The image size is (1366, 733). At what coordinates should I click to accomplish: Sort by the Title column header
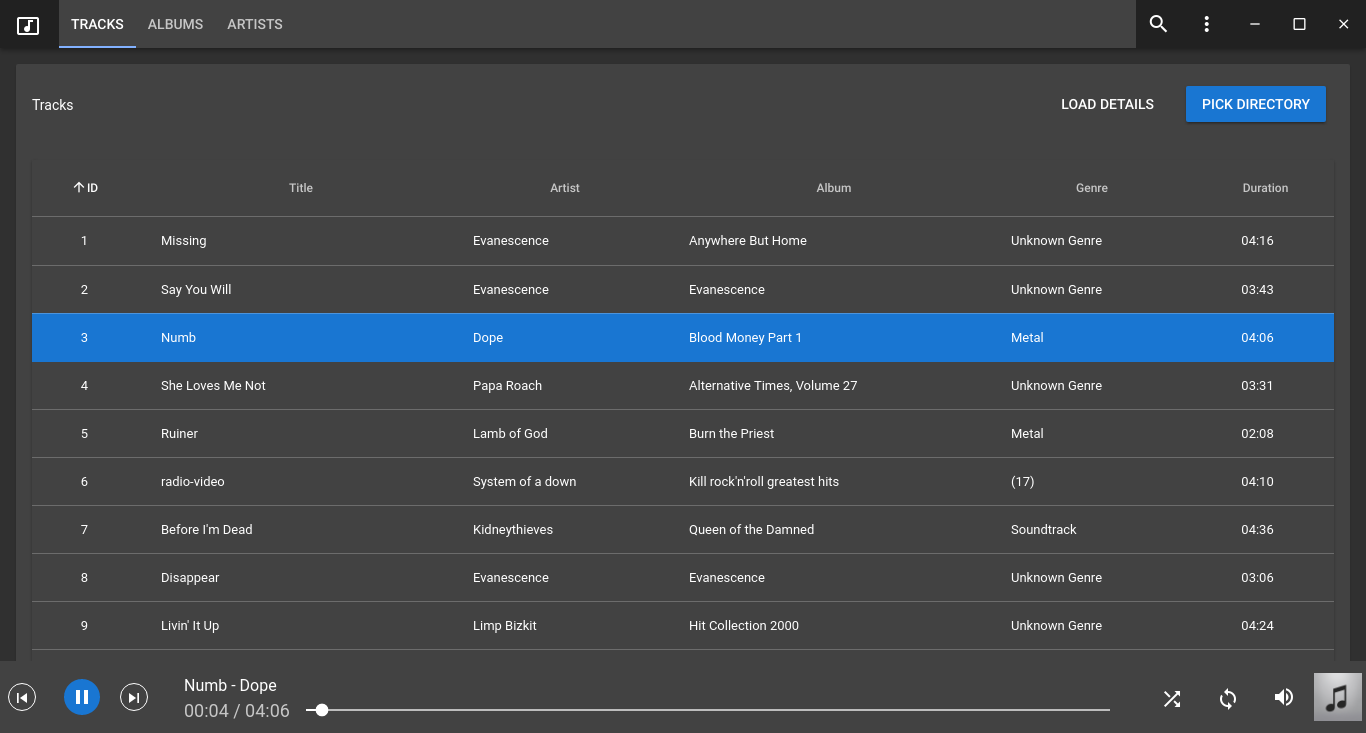pyautogui.click(x=301, y=188)
